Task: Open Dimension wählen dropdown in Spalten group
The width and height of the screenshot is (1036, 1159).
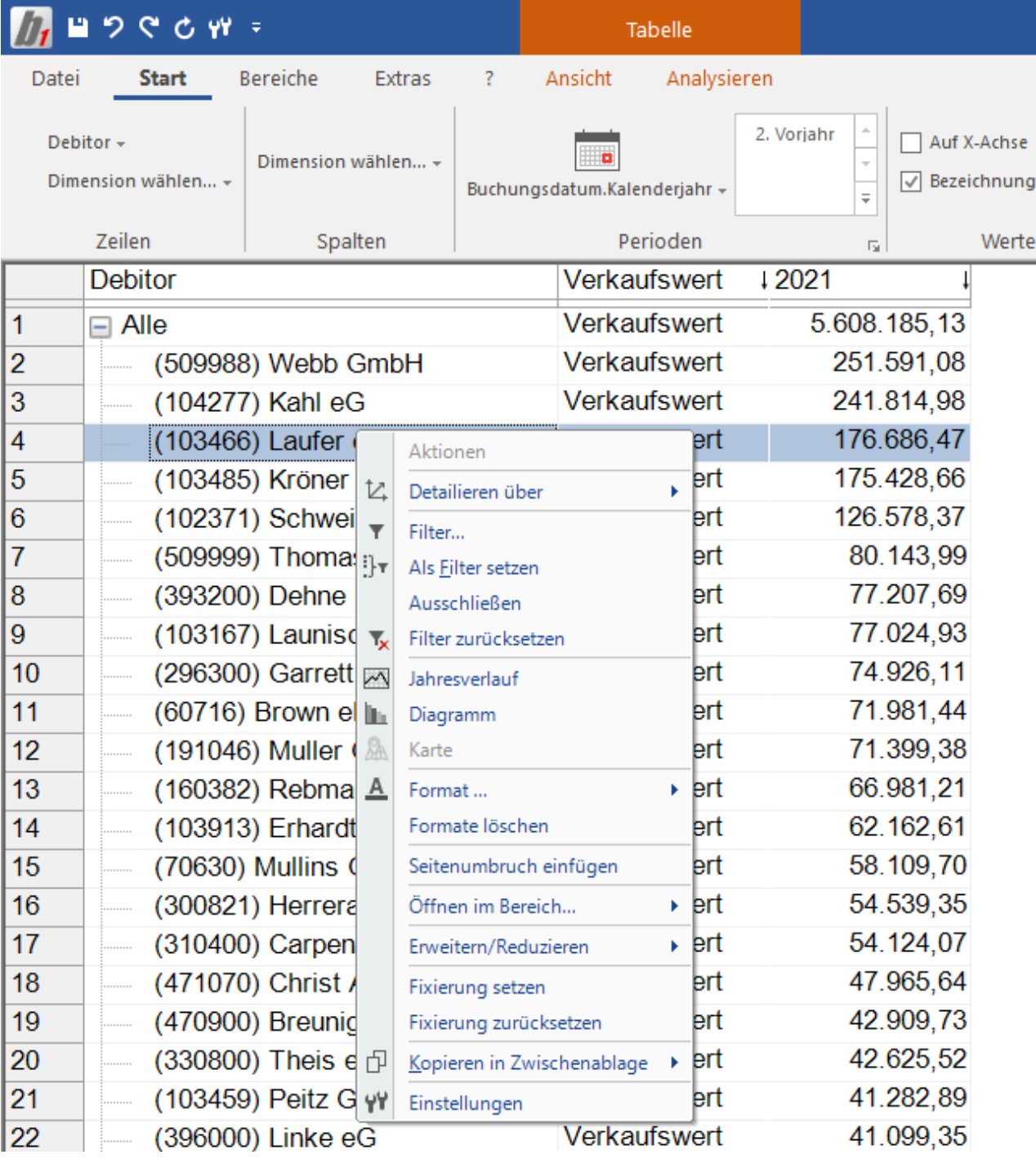Action: click(350, 162)
